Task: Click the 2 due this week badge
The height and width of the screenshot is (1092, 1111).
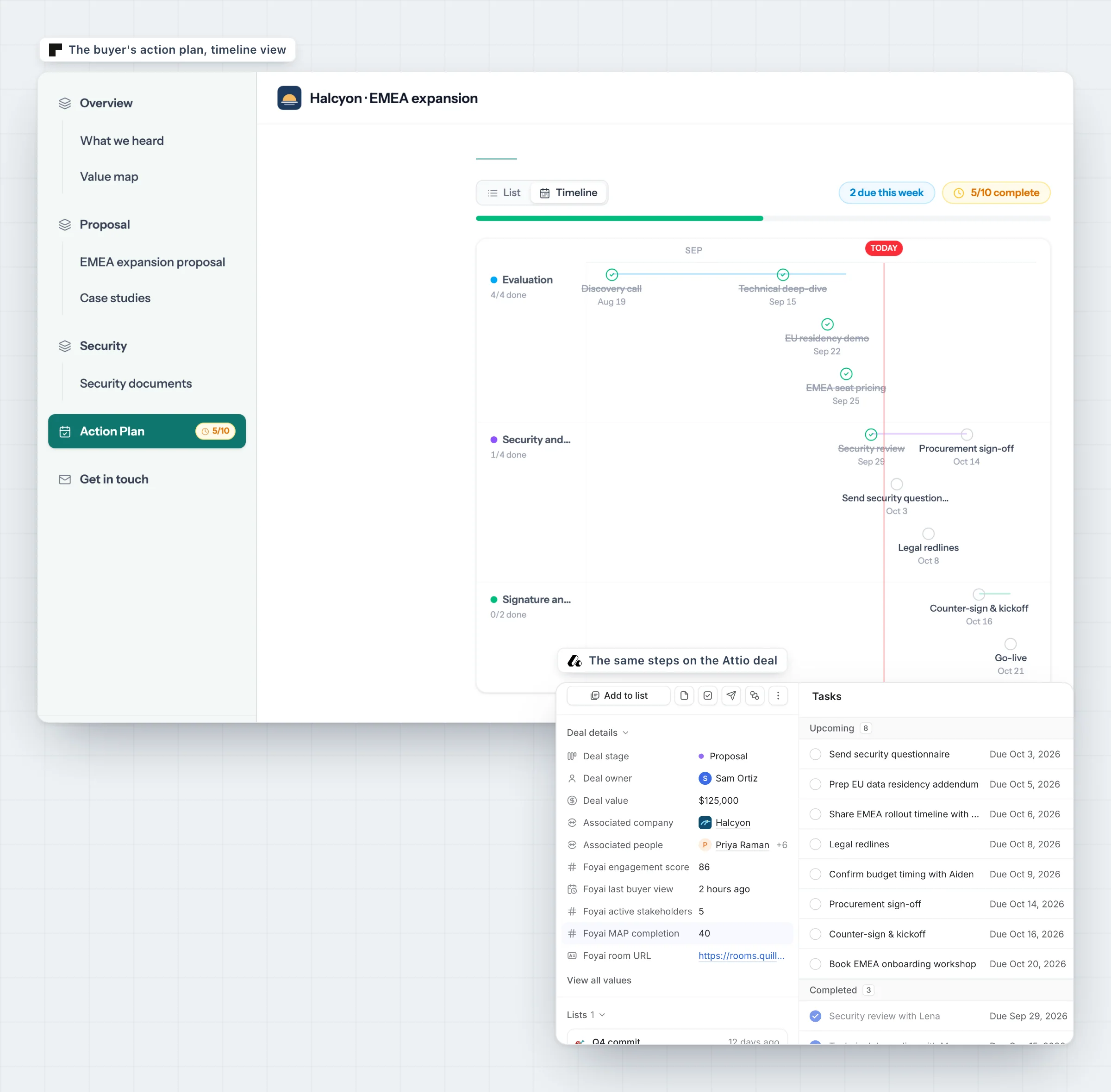Action: (886, 192)
